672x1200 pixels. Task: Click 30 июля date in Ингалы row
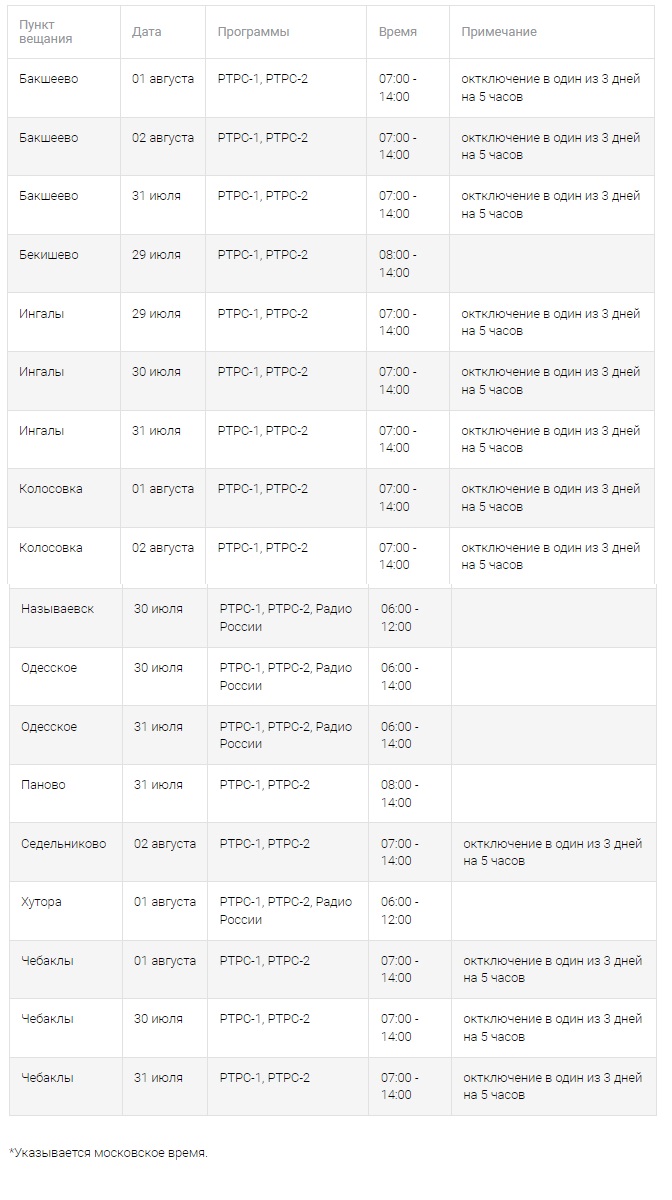click(x=156, y=372)
